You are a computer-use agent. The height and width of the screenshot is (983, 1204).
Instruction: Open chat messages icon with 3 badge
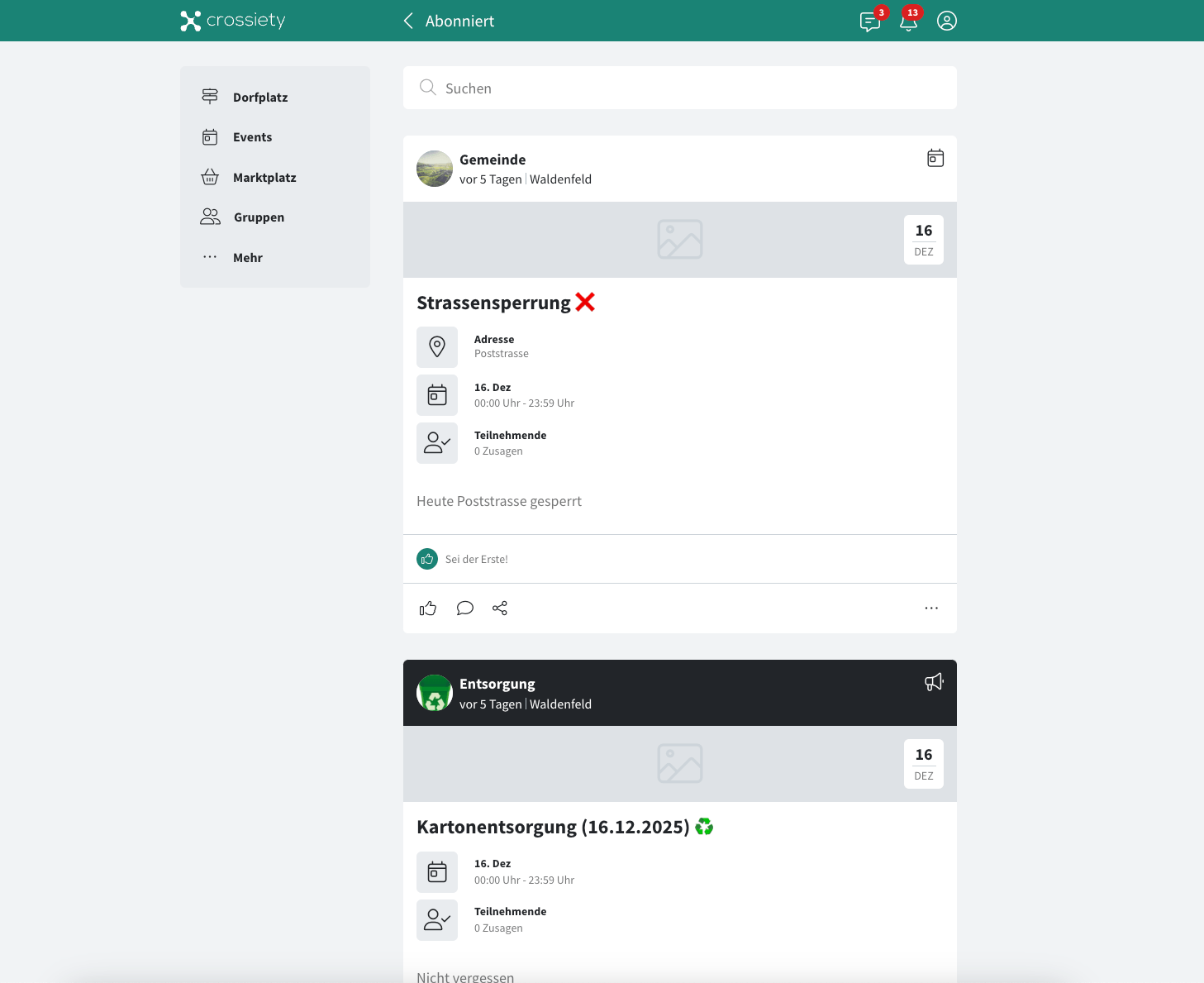[x=870, y=21]
